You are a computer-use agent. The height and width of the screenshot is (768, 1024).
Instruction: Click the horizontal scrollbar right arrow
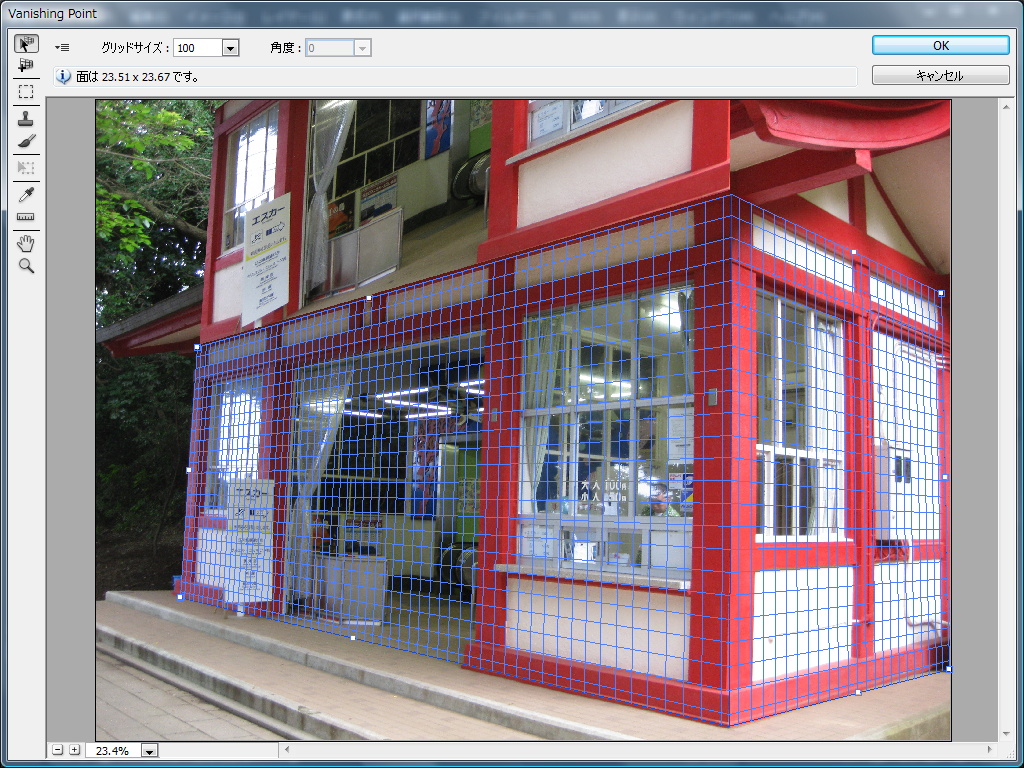click(989, 750)
